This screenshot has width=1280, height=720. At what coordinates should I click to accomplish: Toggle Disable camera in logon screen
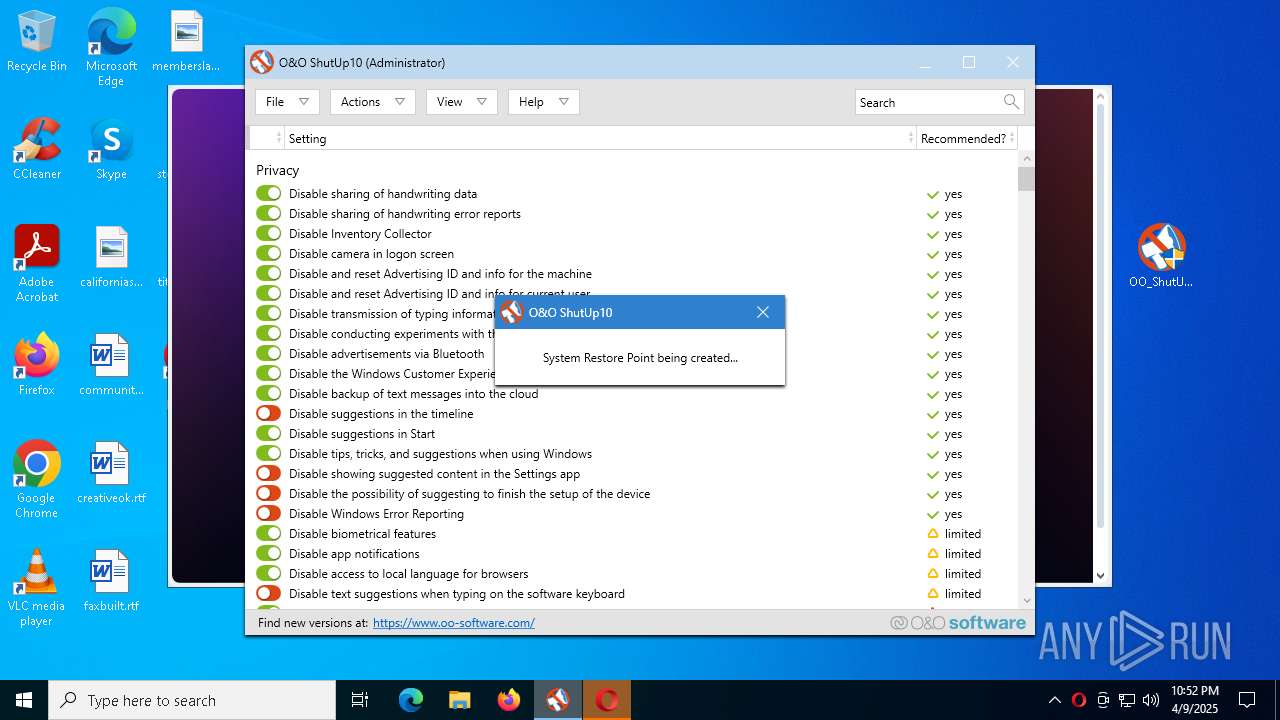point(269,253)
